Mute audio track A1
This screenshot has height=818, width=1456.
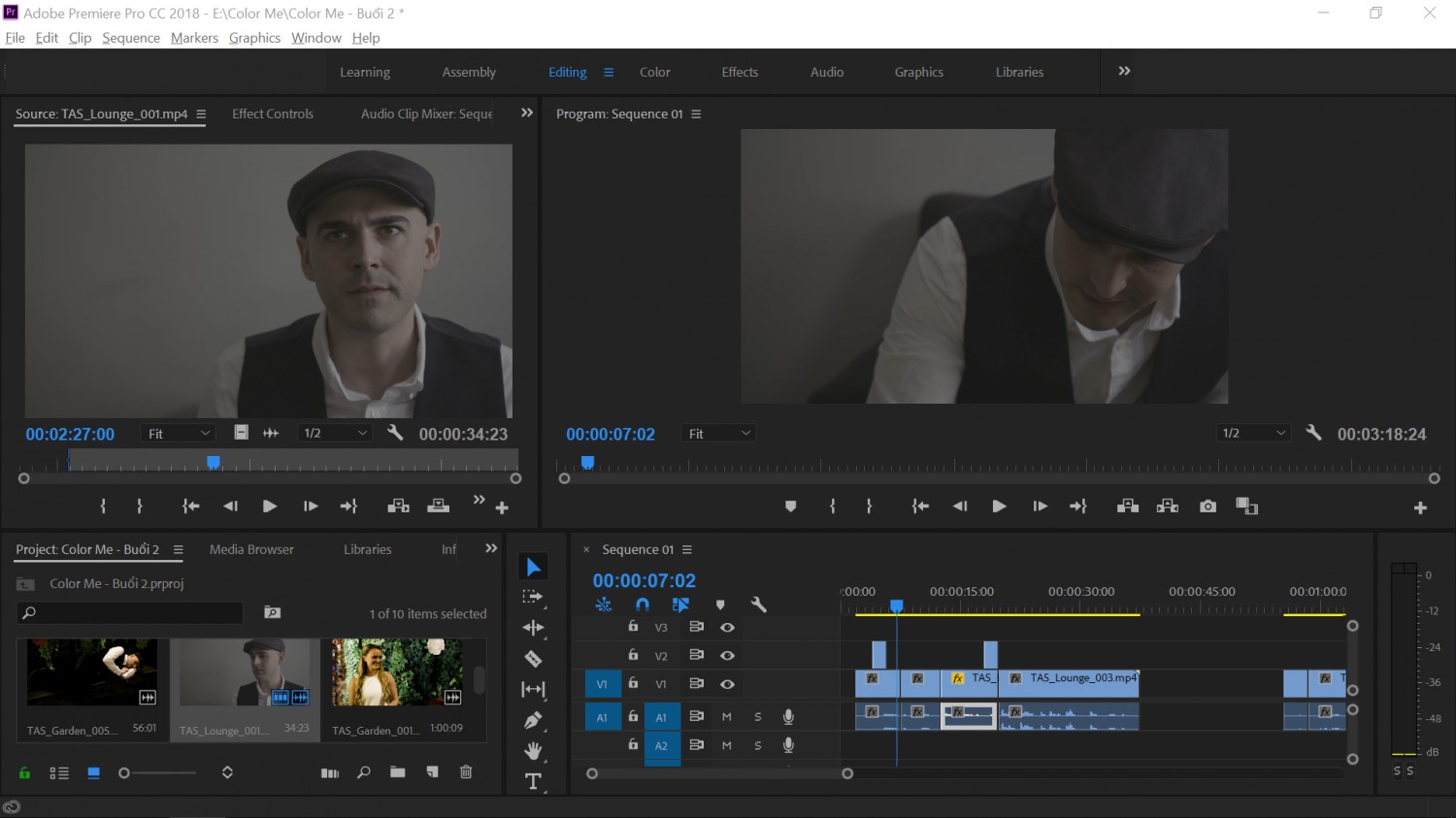(x=727, y=717)
